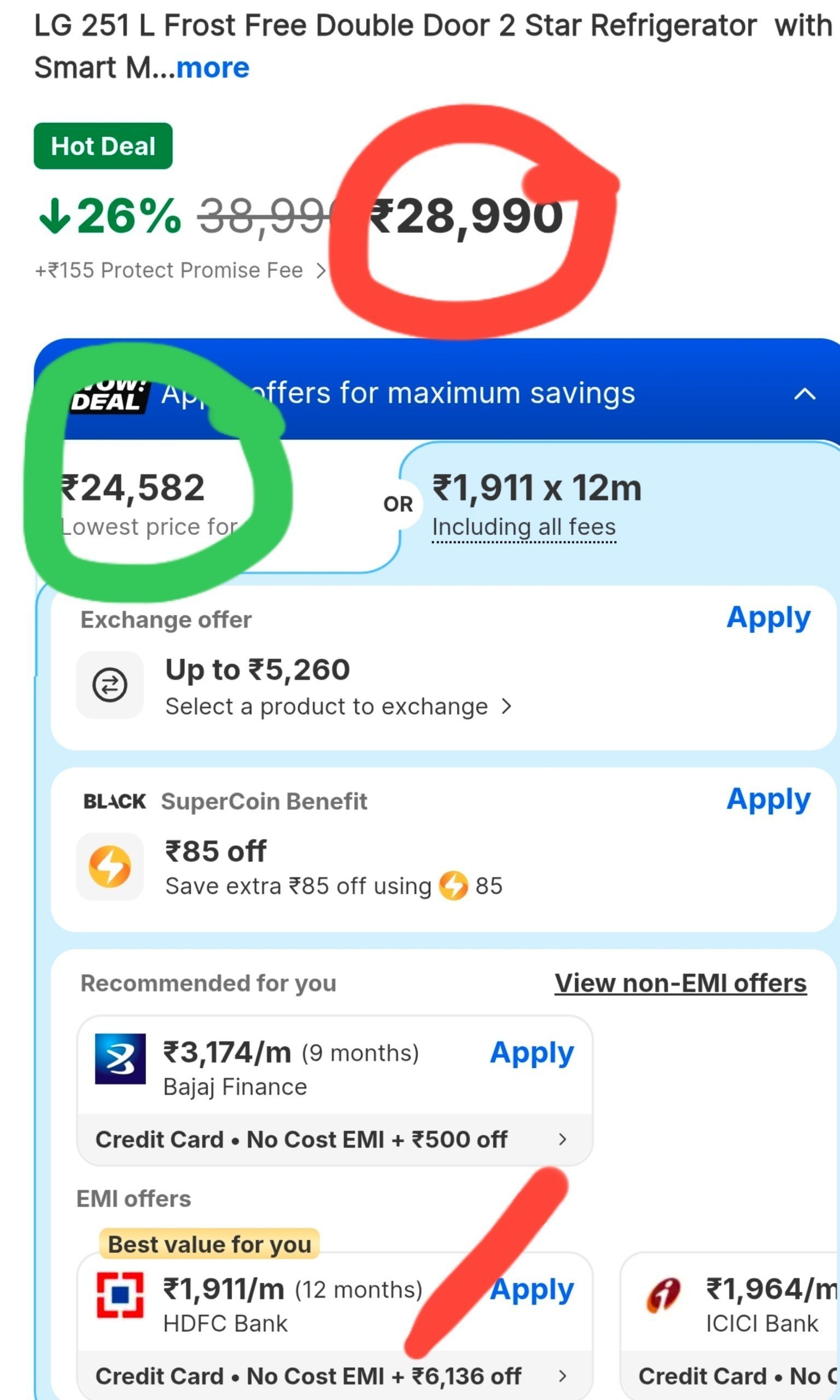This screenshot has width=840, height=1400.
Task: Click the HDFC Bank logo icon
Action: (x=120, y=1296)
